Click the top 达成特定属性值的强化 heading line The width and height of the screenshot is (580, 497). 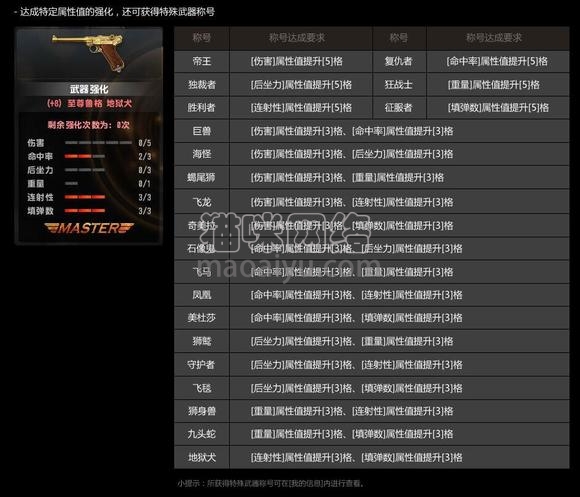[114, 12]
